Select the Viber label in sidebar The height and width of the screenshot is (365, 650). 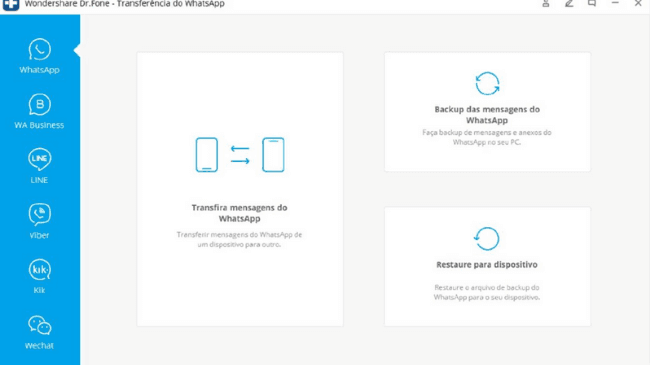click(x=39, y=235)
